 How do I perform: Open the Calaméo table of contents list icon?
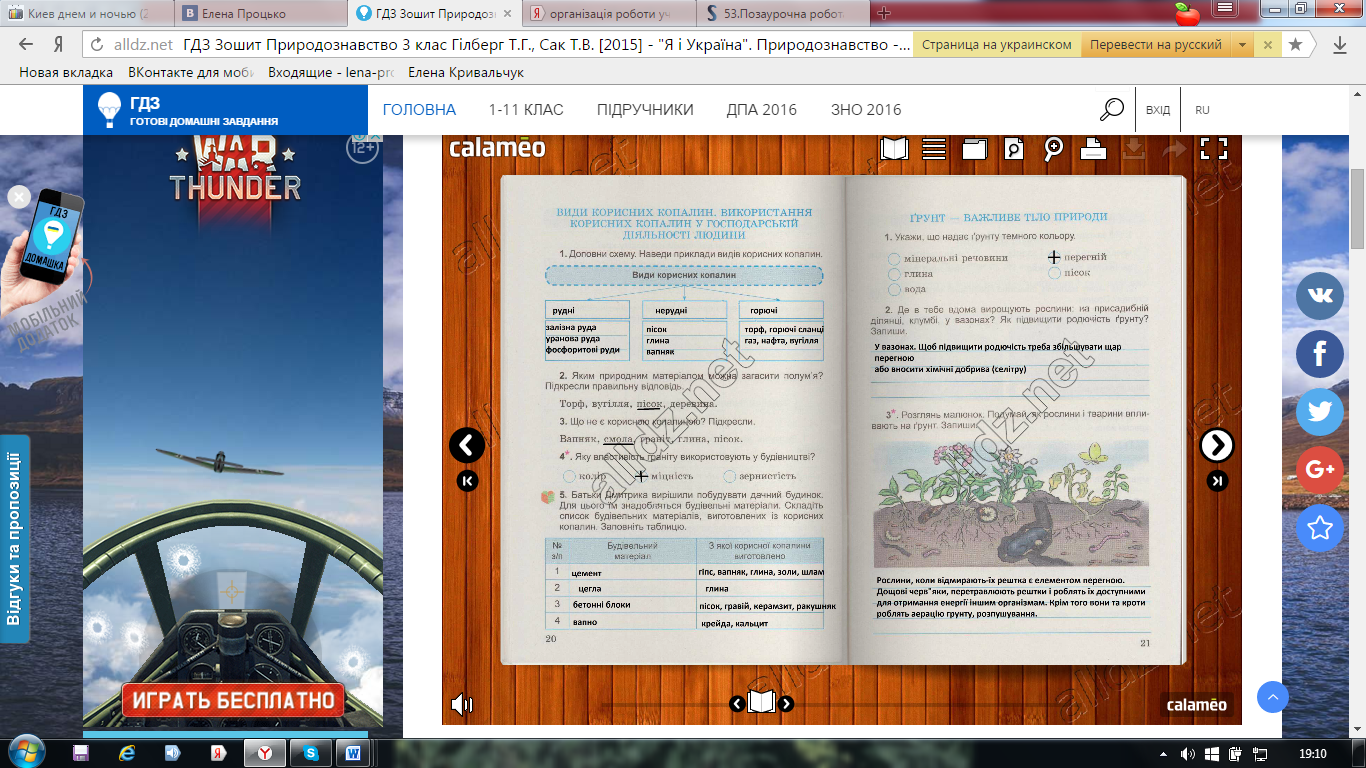[934, 149]
